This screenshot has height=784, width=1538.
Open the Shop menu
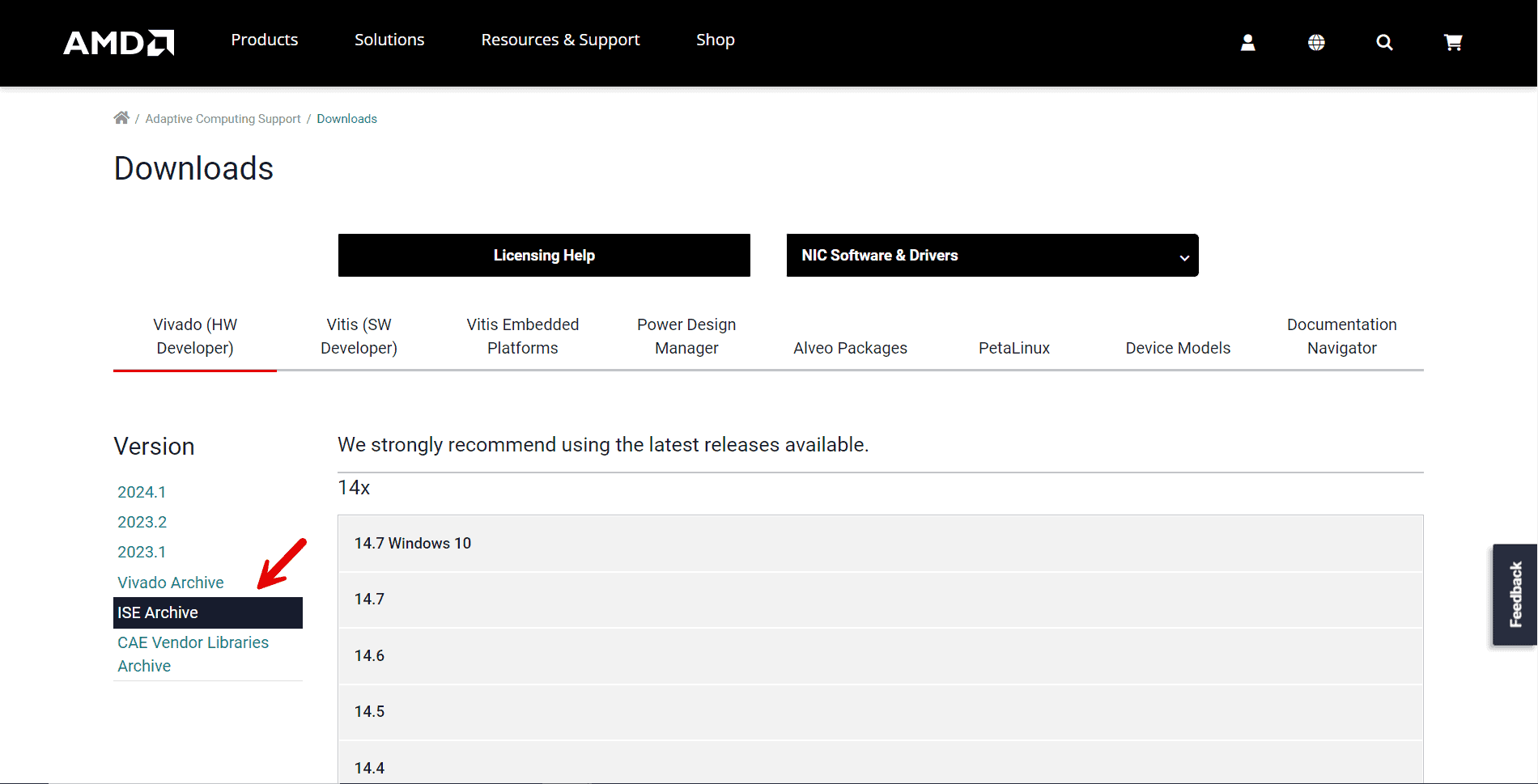(x=715, y=39)
